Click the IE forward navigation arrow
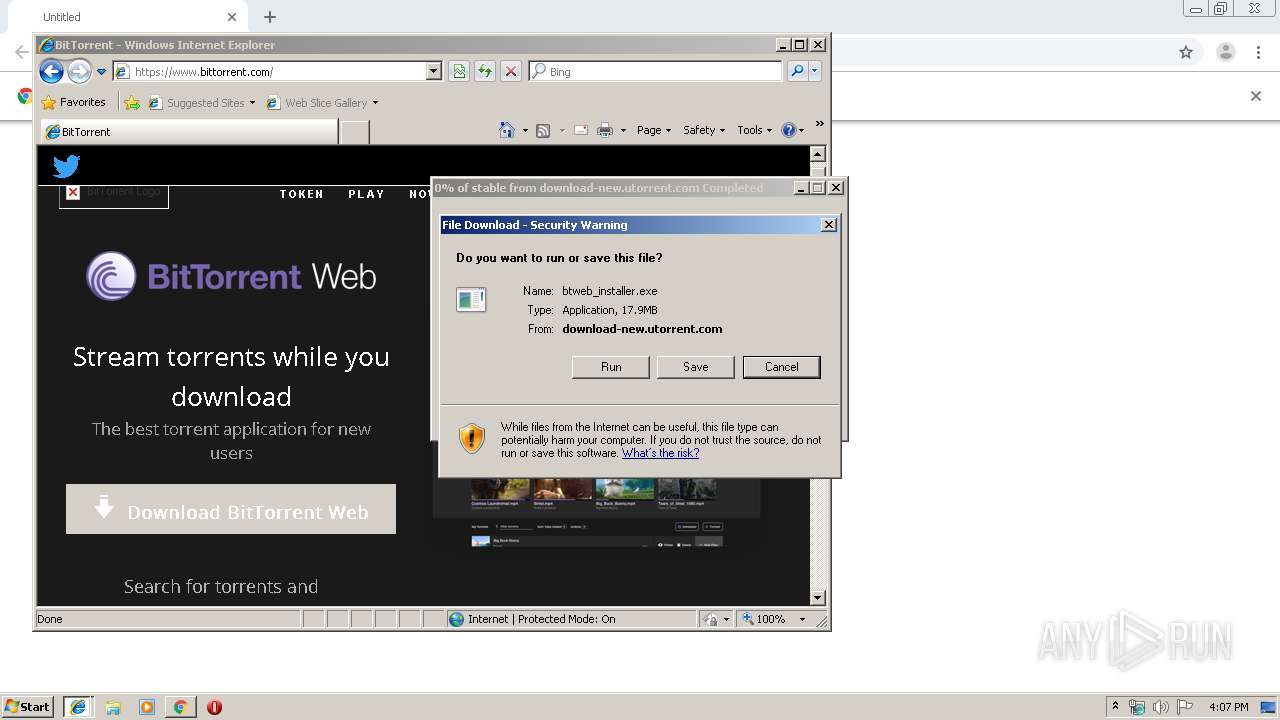1280x720 pixels. (x=79, y=71)
